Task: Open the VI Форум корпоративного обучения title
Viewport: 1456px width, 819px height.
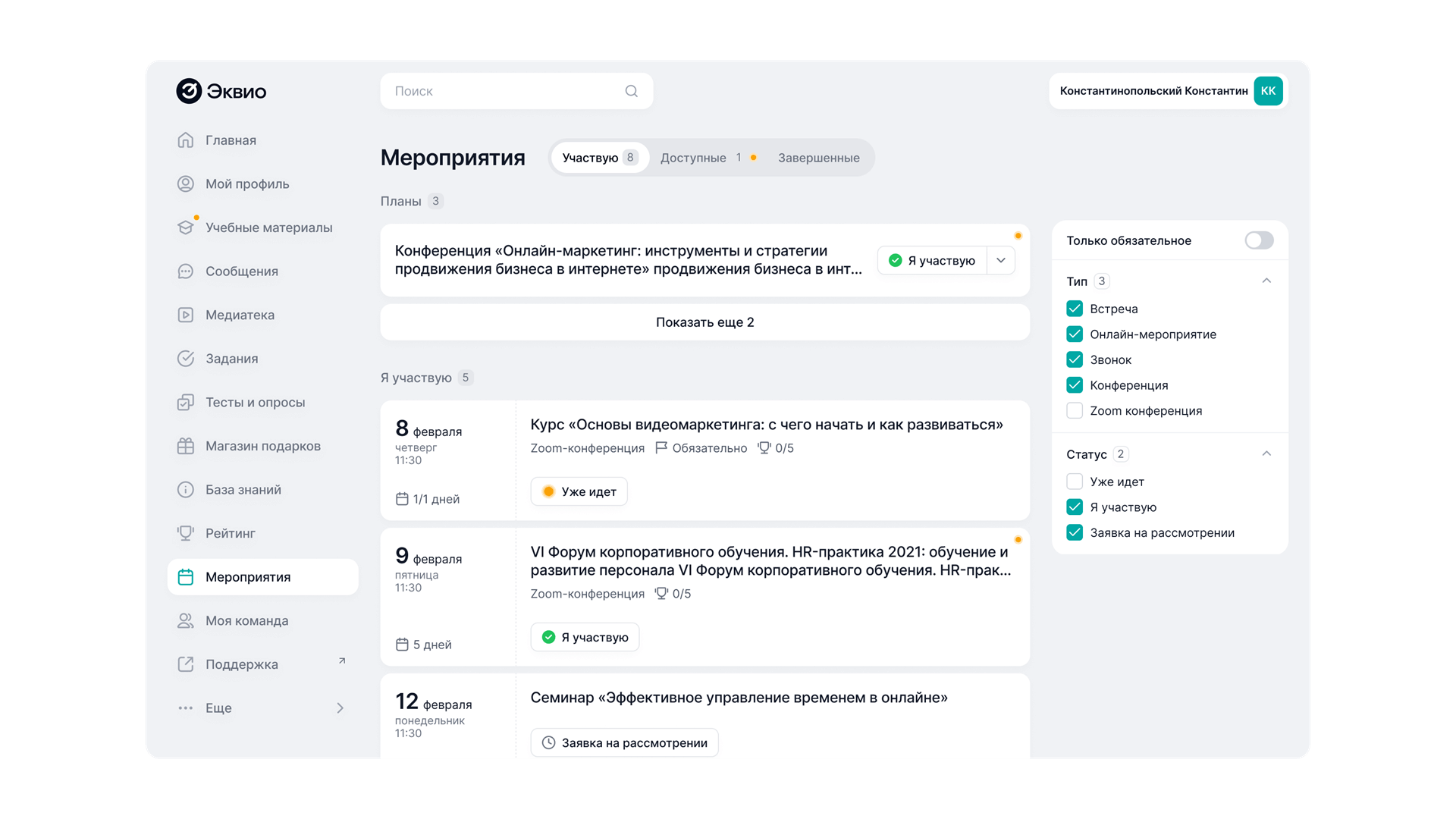Action: click(770, 561)
